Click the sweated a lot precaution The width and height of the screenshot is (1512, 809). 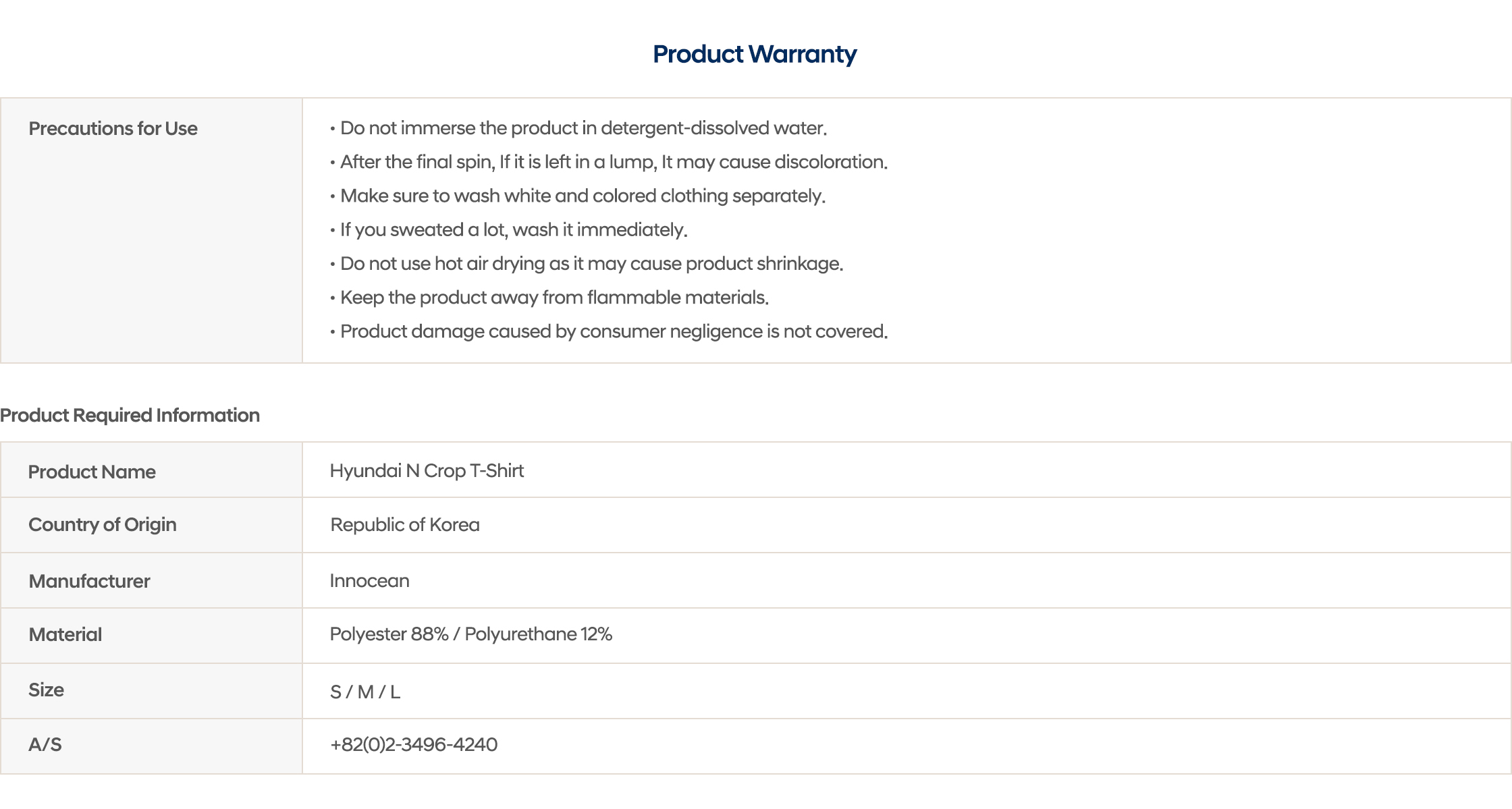coord(509,229)
